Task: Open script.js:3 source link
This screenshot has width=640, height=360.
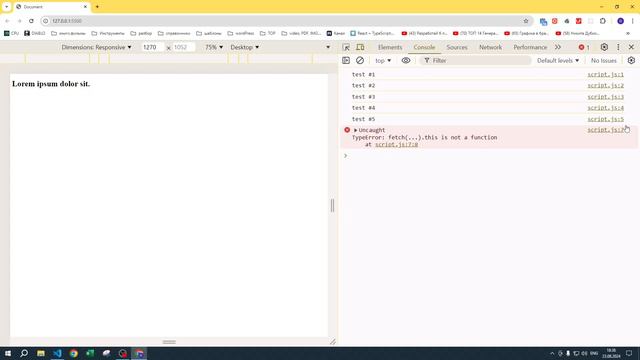Action: [605, 97]
